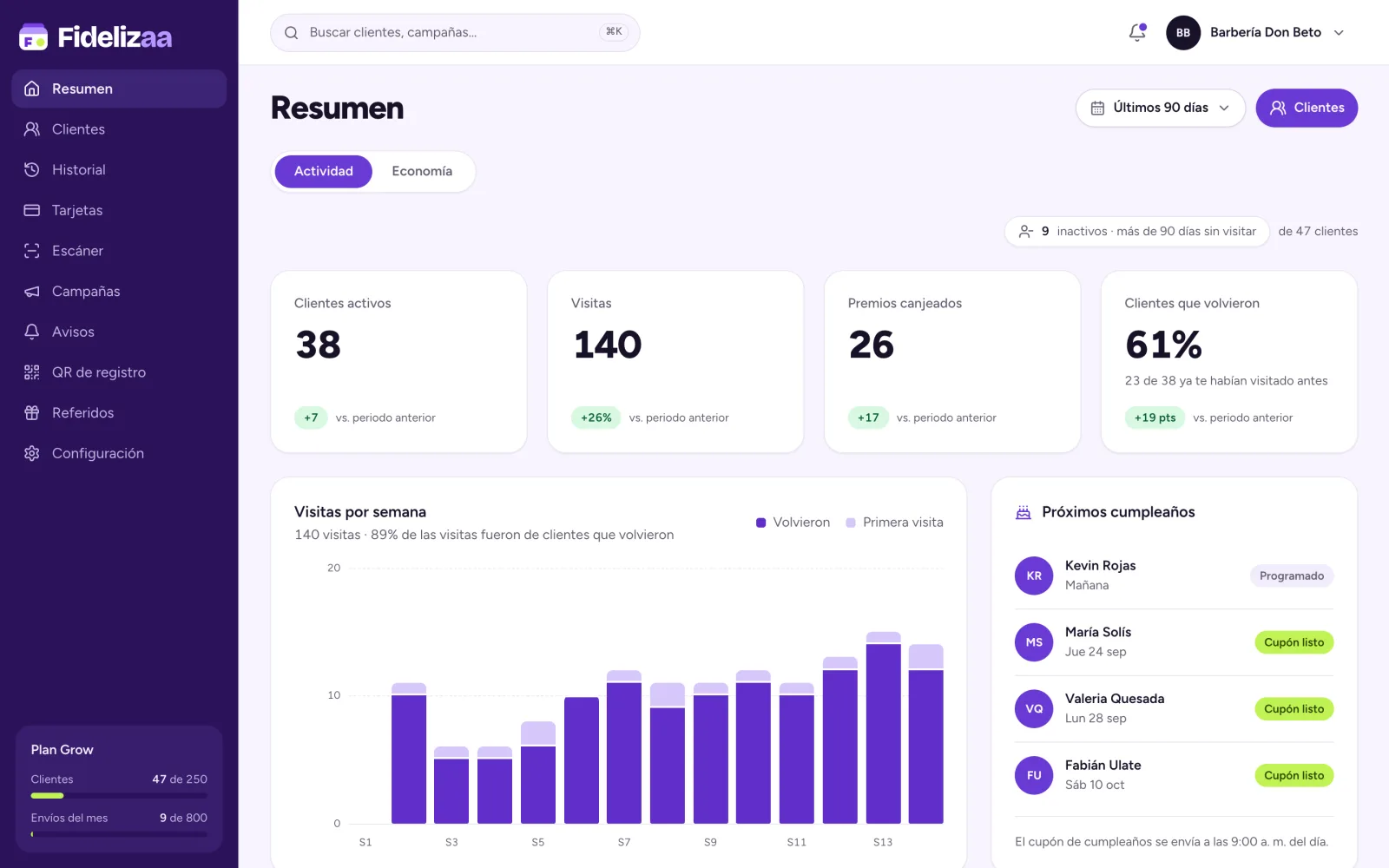Click the BB account avatar

tap(1183, 33)
